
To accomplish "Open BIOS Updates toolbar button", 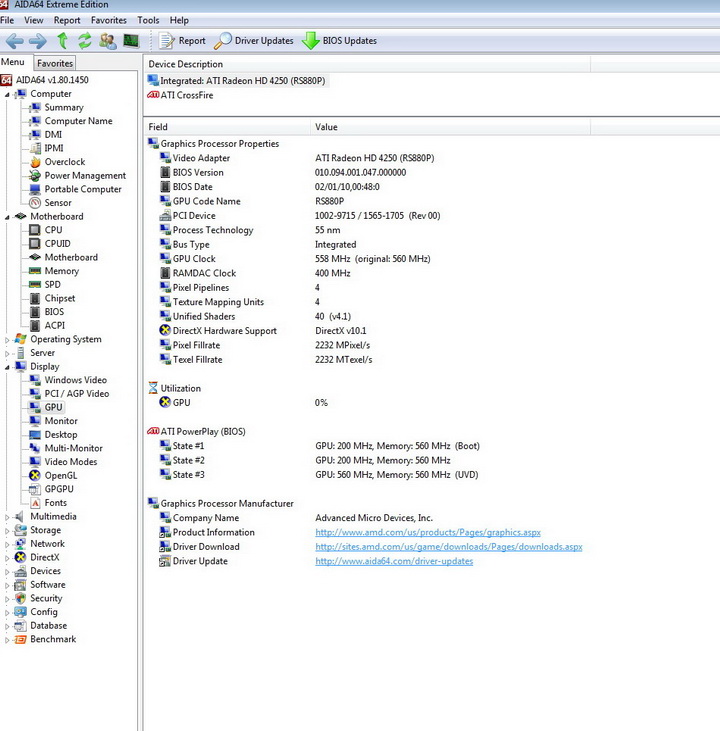I will (x=339, y=41).
